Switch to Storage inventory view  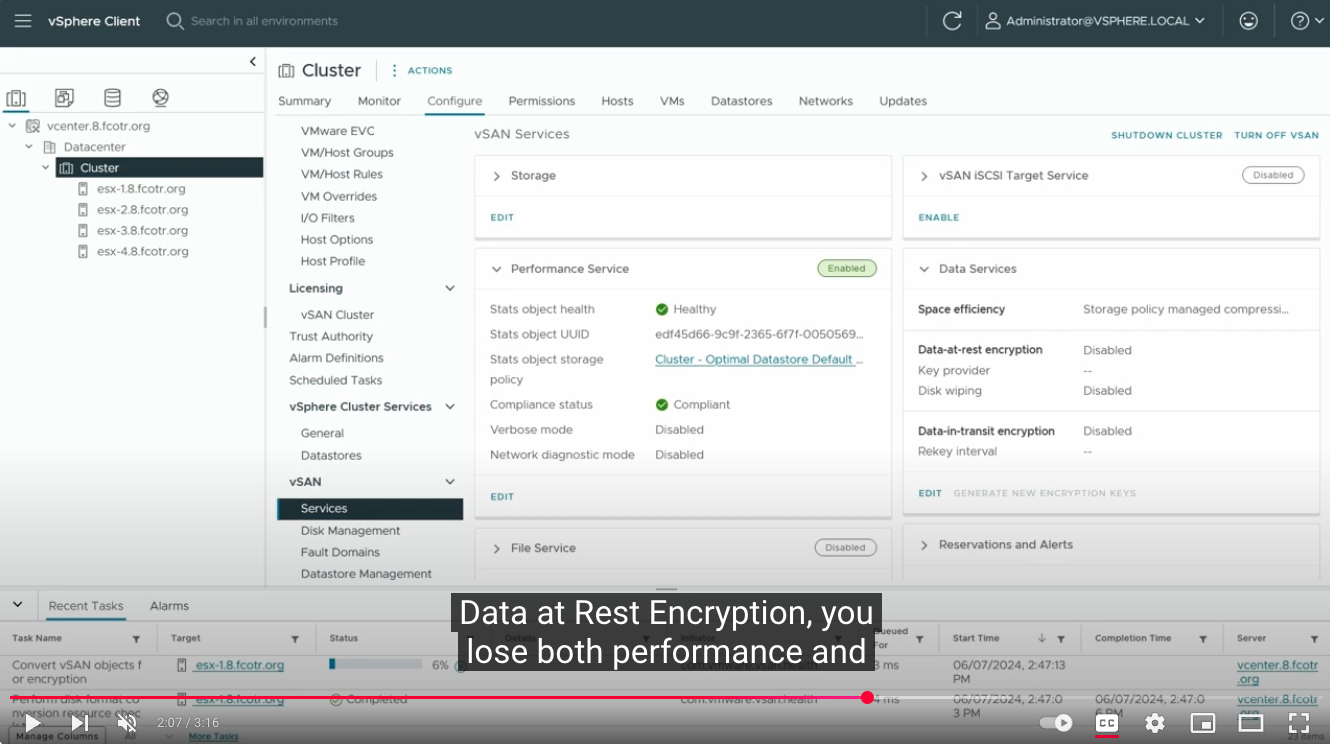[112, 98]
